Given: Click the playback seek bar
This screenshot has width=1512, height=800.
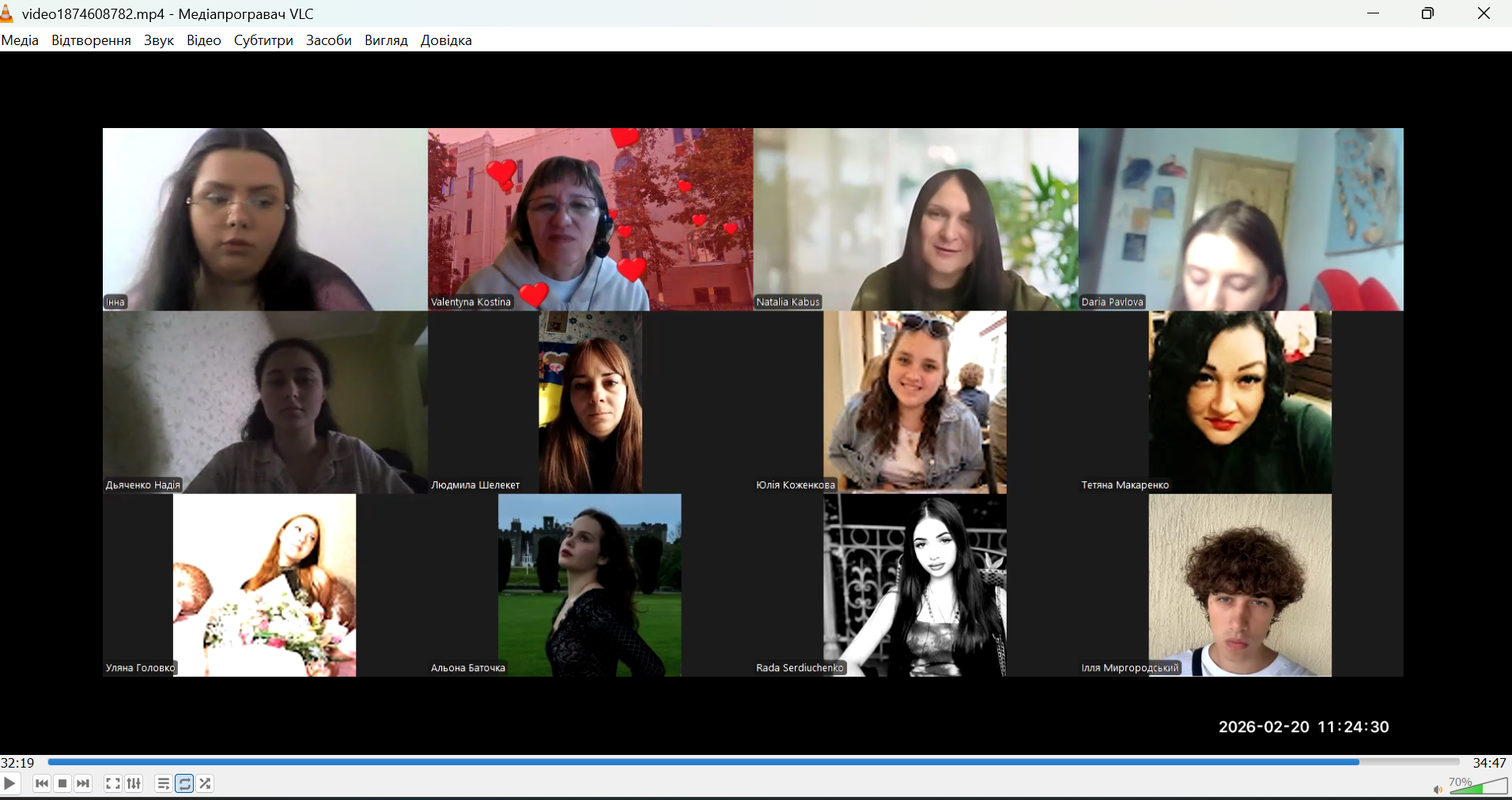Looking at the screenshot, I should click(x=751, y=762).
